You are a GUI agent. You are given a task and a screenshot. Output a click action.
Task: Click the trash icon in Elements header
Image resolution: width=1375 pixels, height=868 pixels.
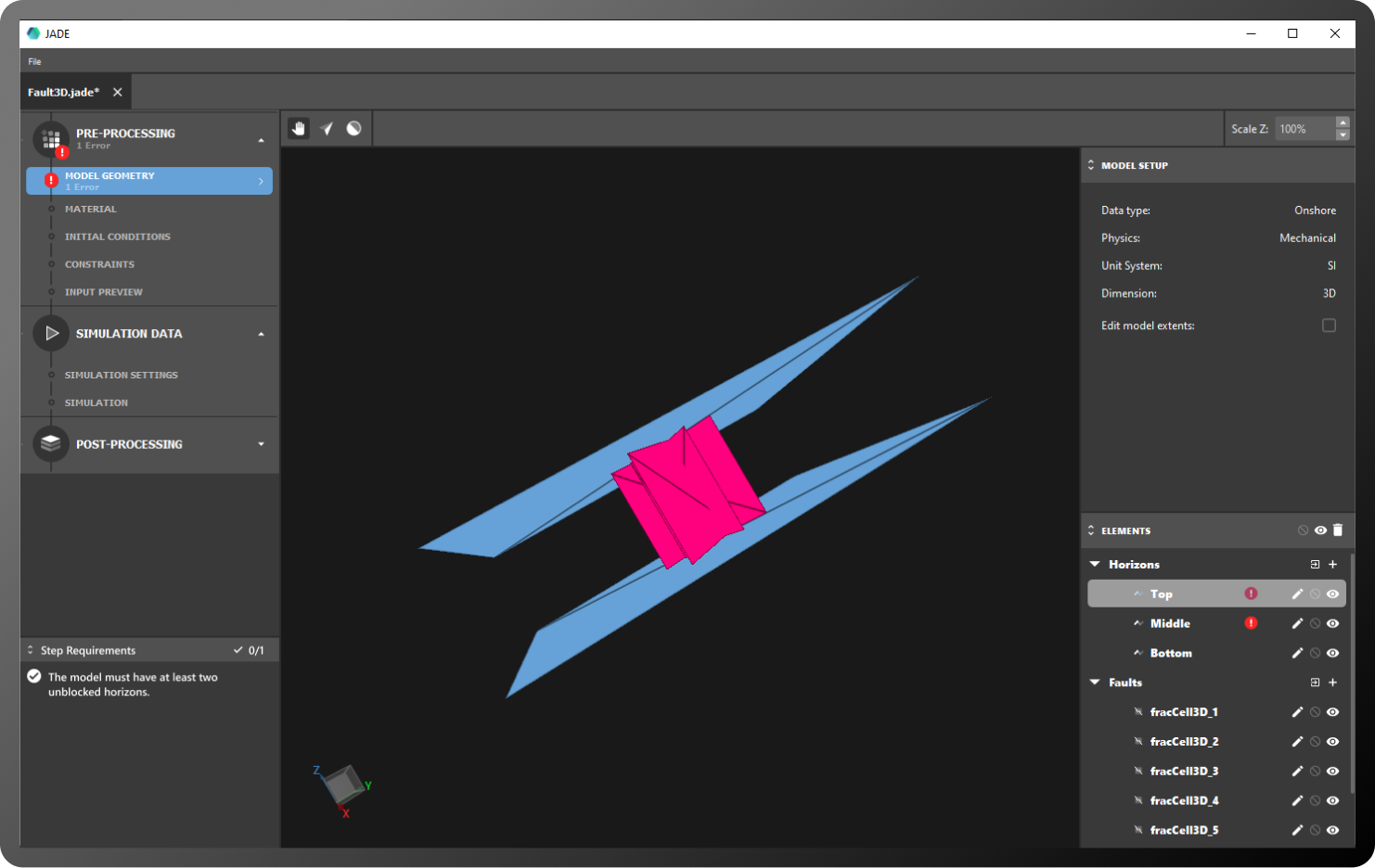click(x=1338, y=530)
